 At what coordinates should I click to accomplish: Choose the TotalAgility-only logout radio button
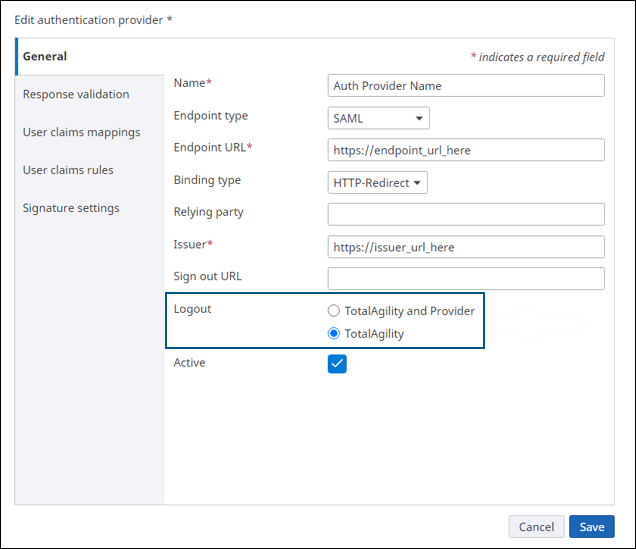pos(334,334)
